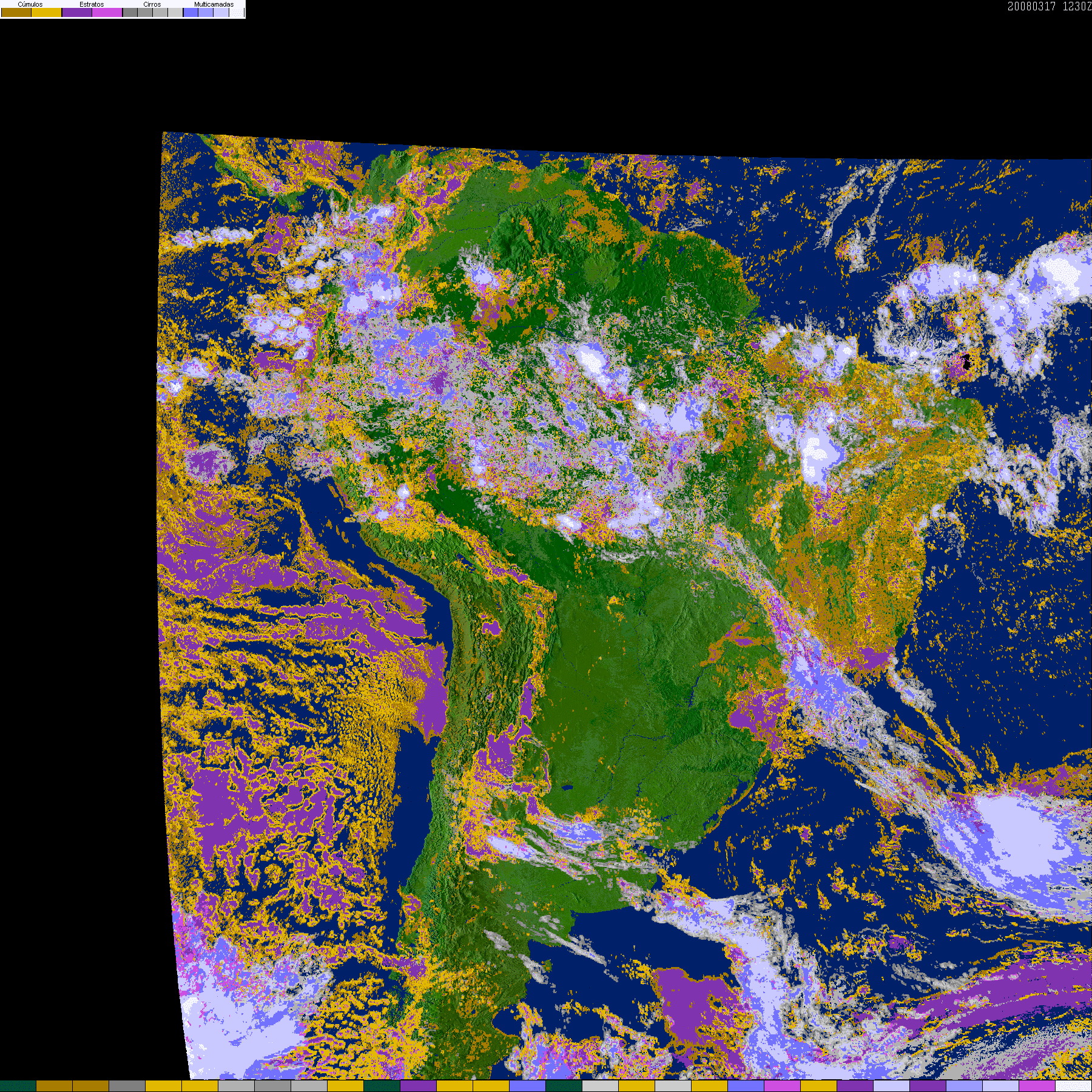Select the Estratos legend label
The image size is (1092, 1092).
92,4
